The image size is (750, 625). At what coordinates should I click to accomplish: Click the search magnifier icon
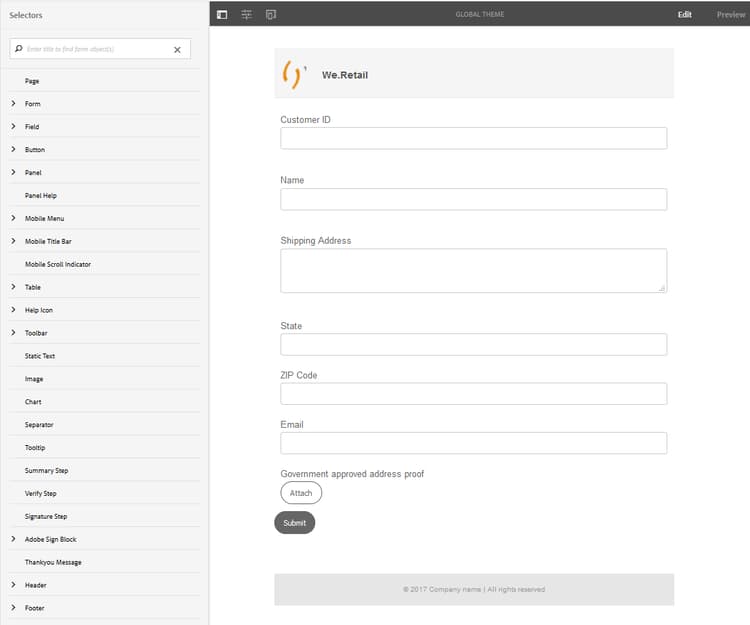coord(19,49)
